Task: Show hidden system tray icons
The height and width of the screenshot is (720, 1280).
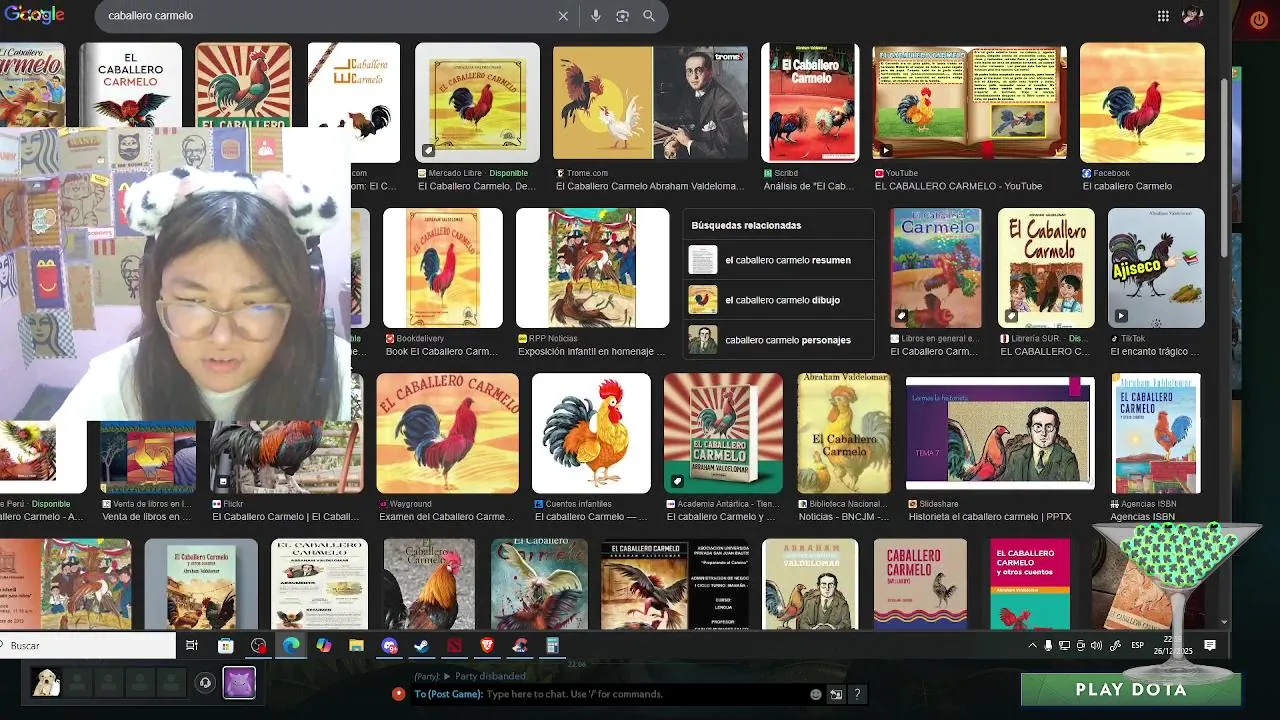Action: [1032, 646]
